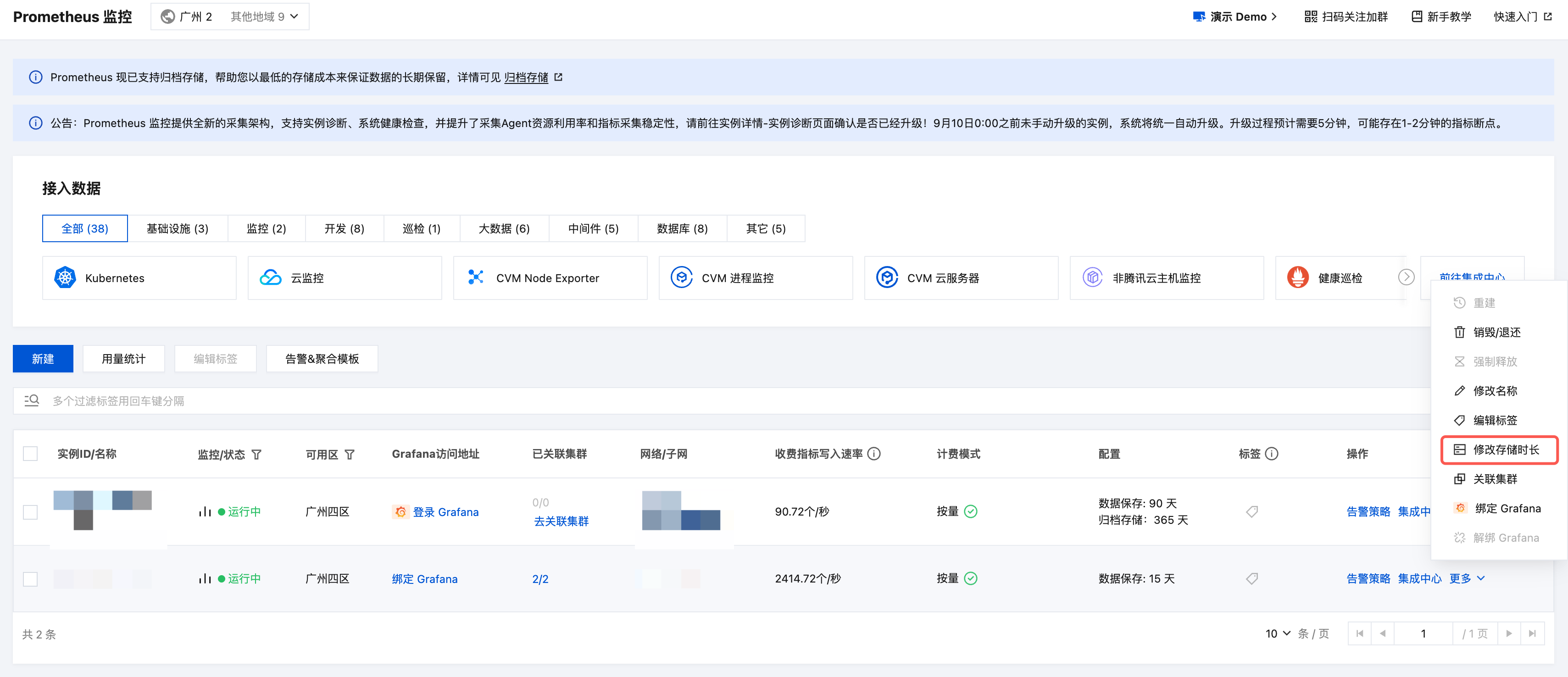This screenshot has width=1568, height=677.
Task: Click the info icon beside 收费指标写入速率
Action: pyautogui.click(x=873, y=454)
